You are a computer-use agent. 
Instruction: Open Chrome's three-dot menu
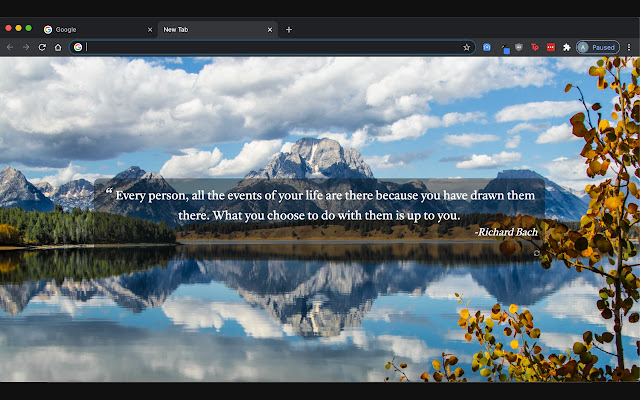[x=629, y=47]
